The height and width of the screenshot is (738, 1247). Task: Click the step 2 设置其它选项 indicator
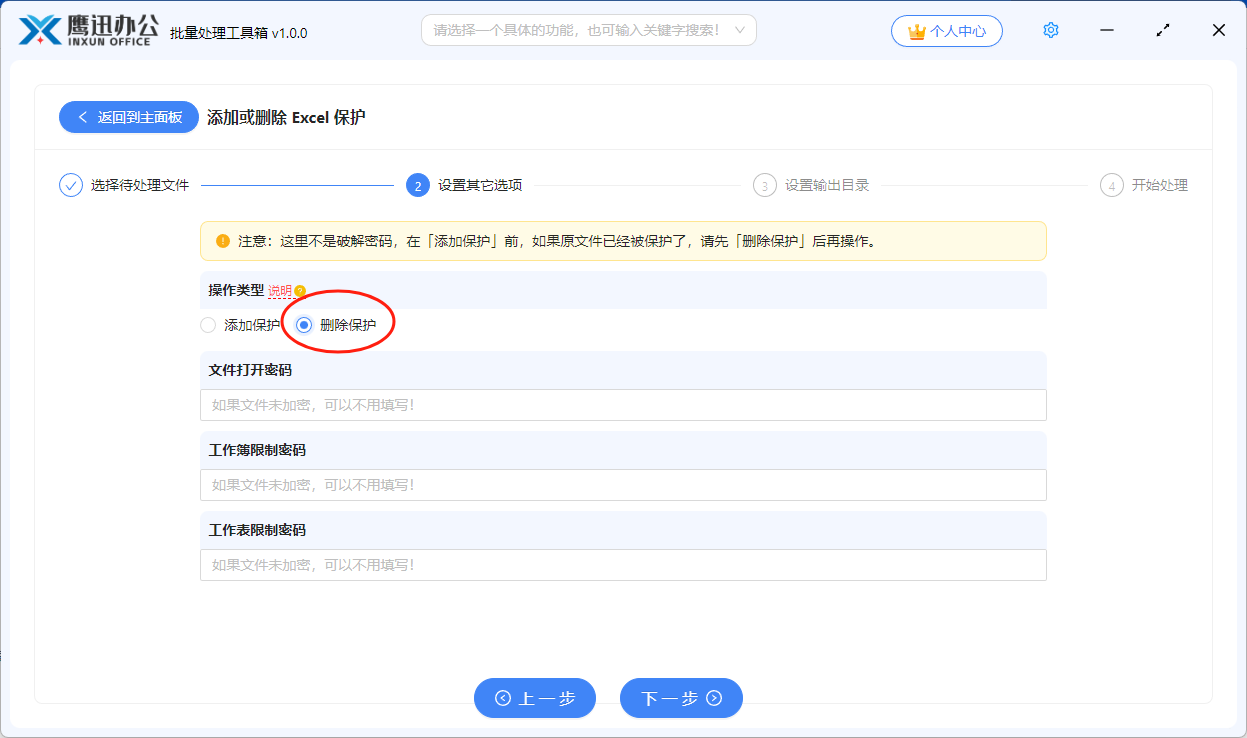[x=417, y=184]
